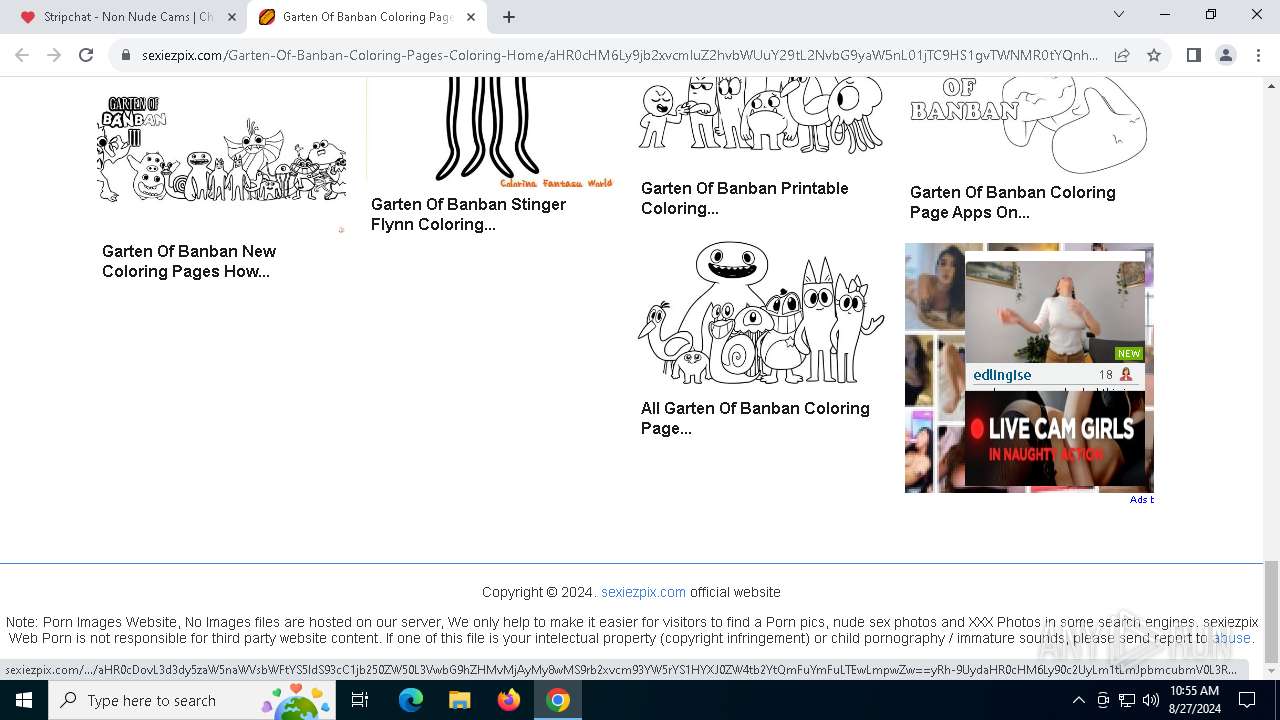Open All Garten Of Banban Coloring Page link

pos(755,418)
